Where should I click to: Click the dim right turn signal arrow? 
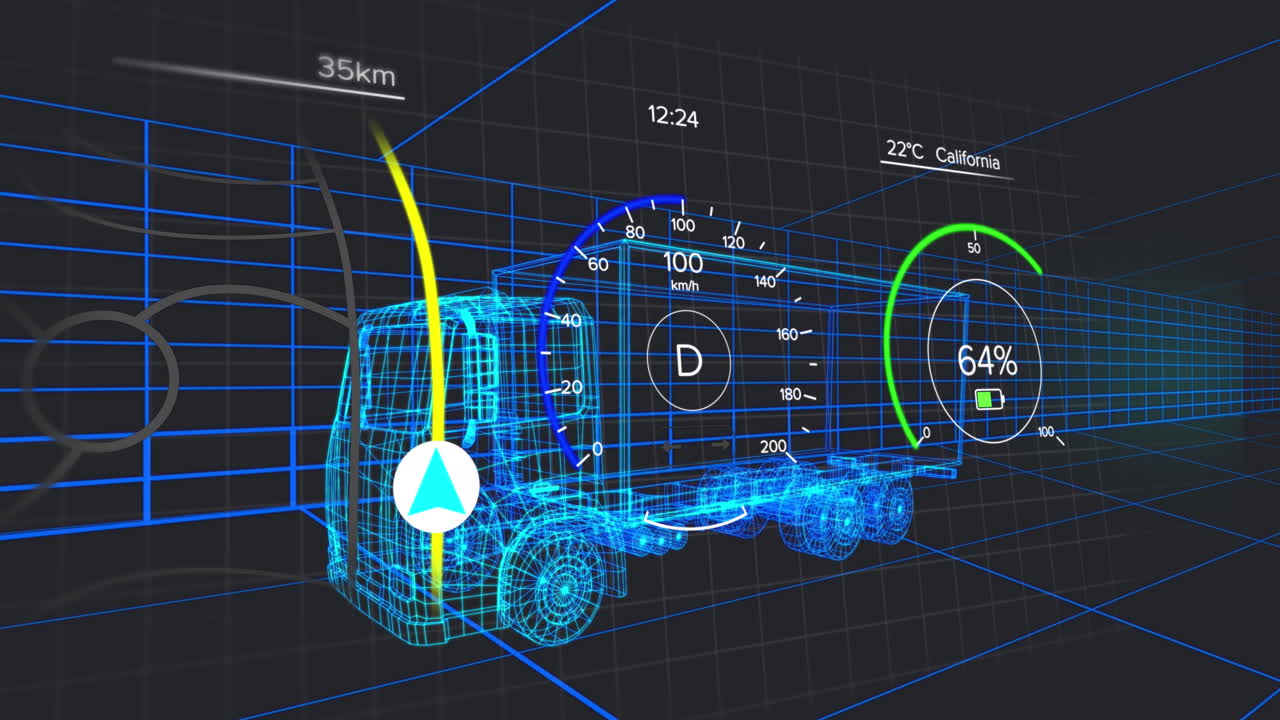[720, 444]
